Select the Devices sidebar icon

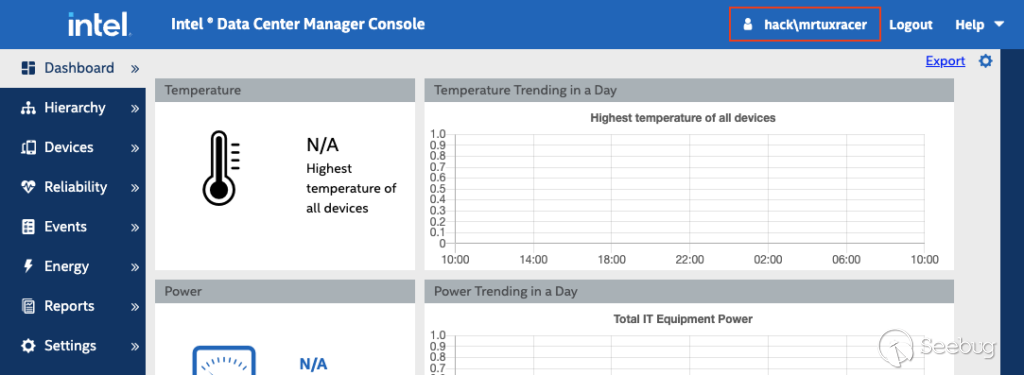(x=28, y=148)
